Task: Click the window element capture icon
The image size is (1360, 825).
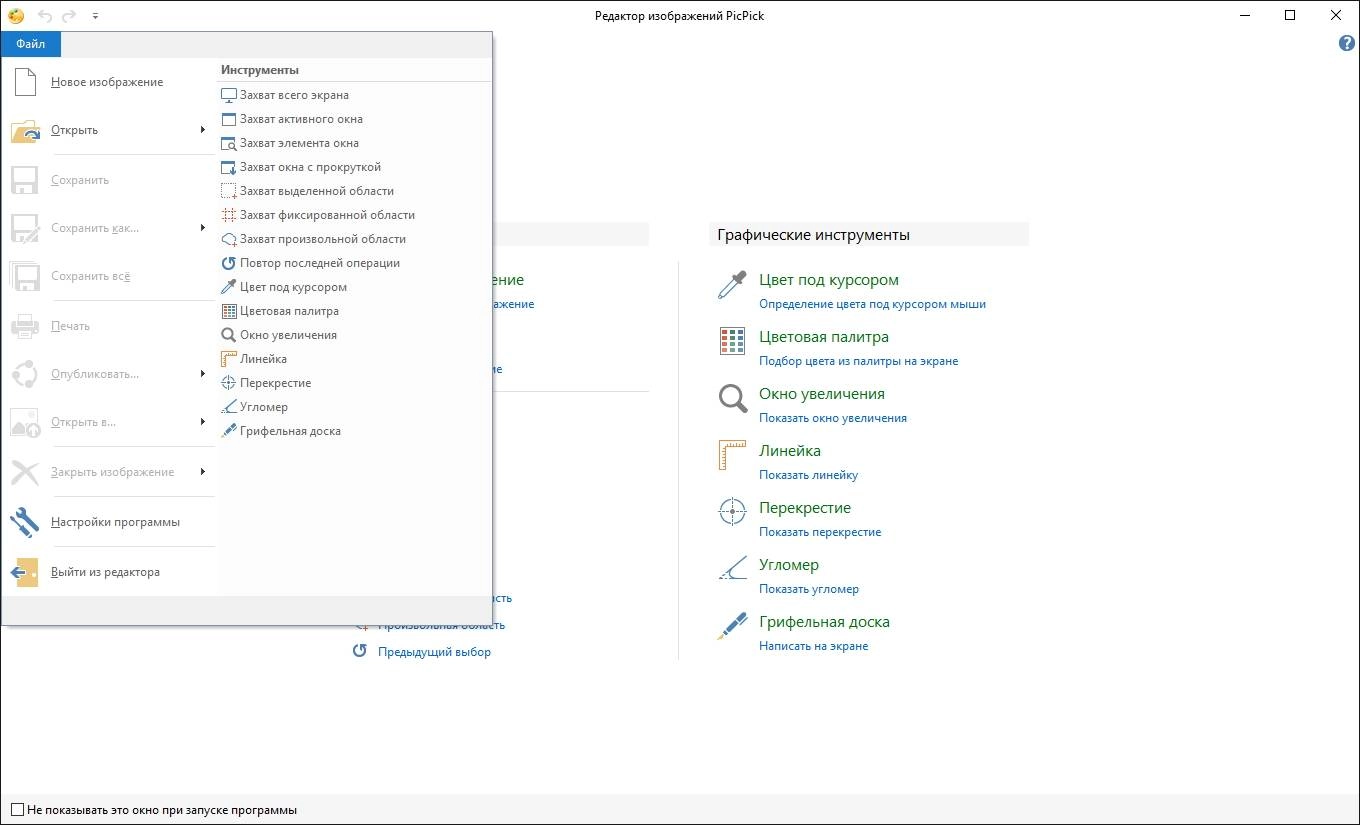Action: point(229,144)
